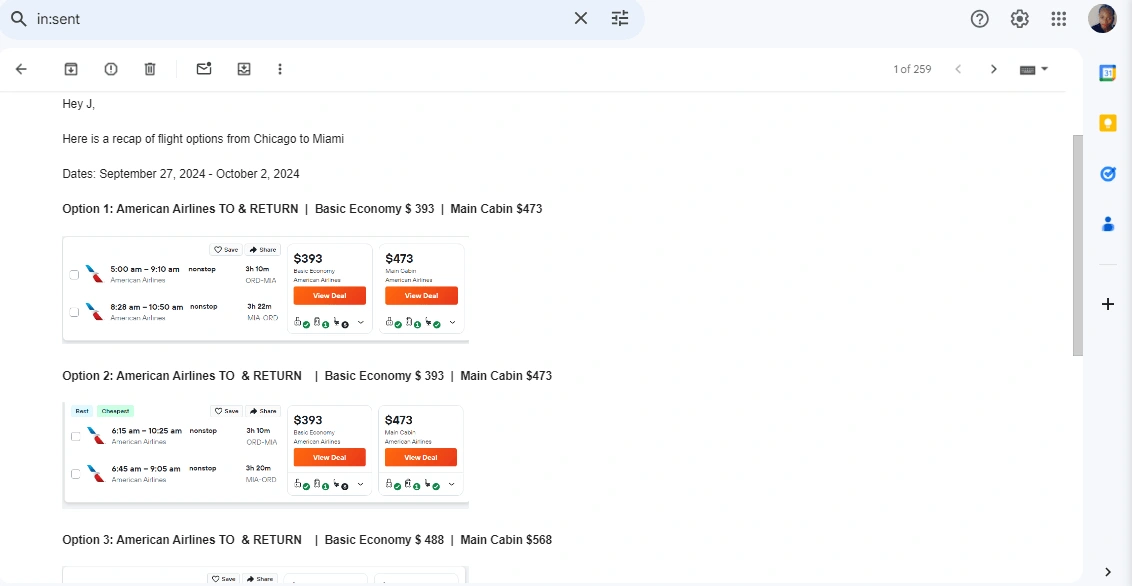The image size is (1132, 586).
Task: Open the input tools keyboard dropdown
Action: [1034, 69]
